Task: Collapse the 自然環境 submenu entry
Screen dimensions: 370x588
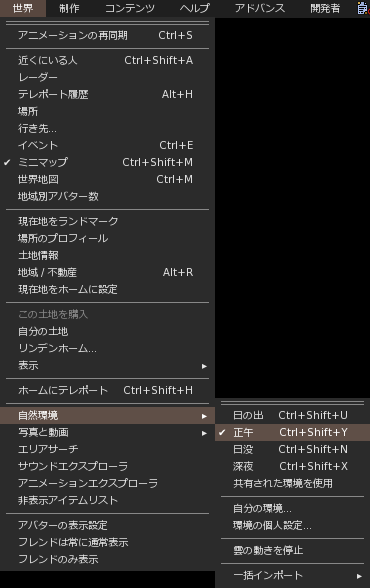Action: (x=107, y=416)
